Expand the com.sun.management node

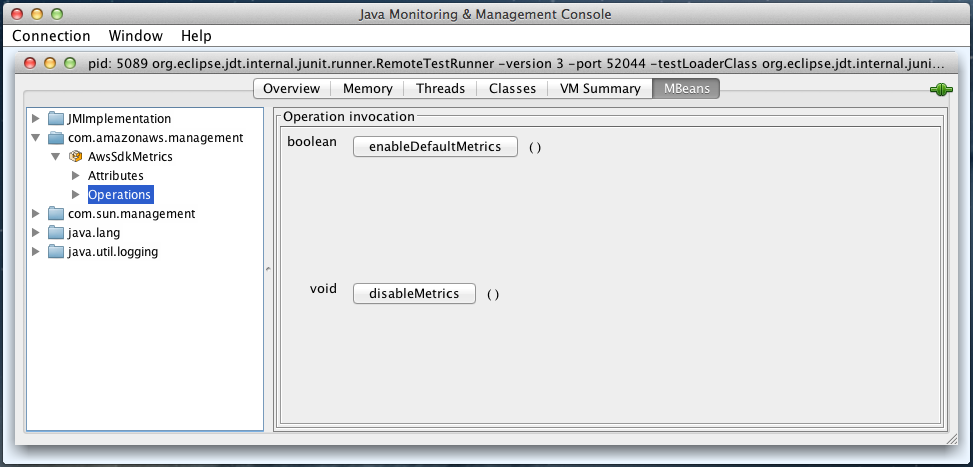click(x=35, y=213)
